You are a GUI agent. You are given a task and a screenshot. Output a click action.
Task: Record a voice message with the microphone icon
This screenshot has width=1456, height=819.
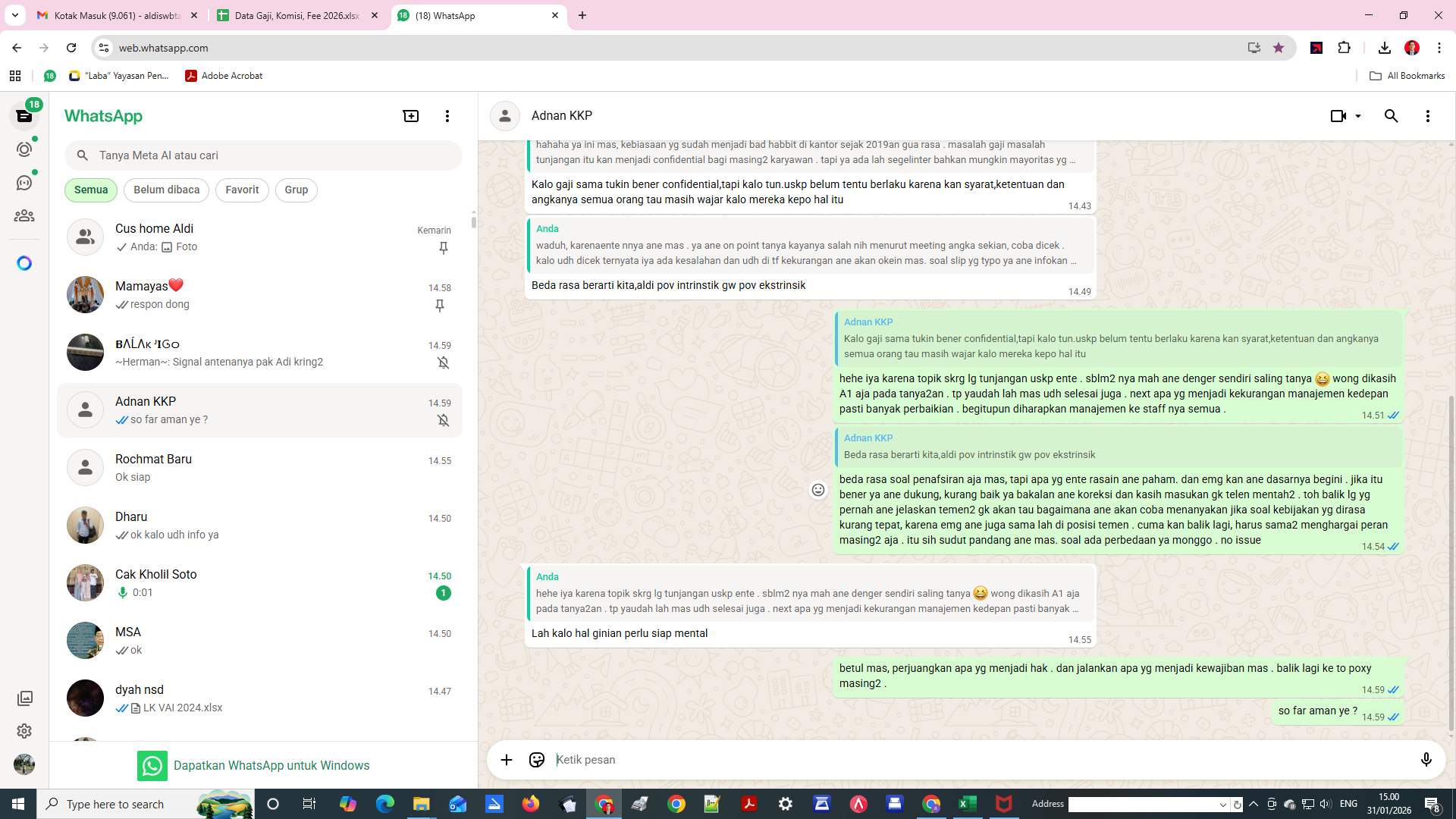(x=1426, y=759)
